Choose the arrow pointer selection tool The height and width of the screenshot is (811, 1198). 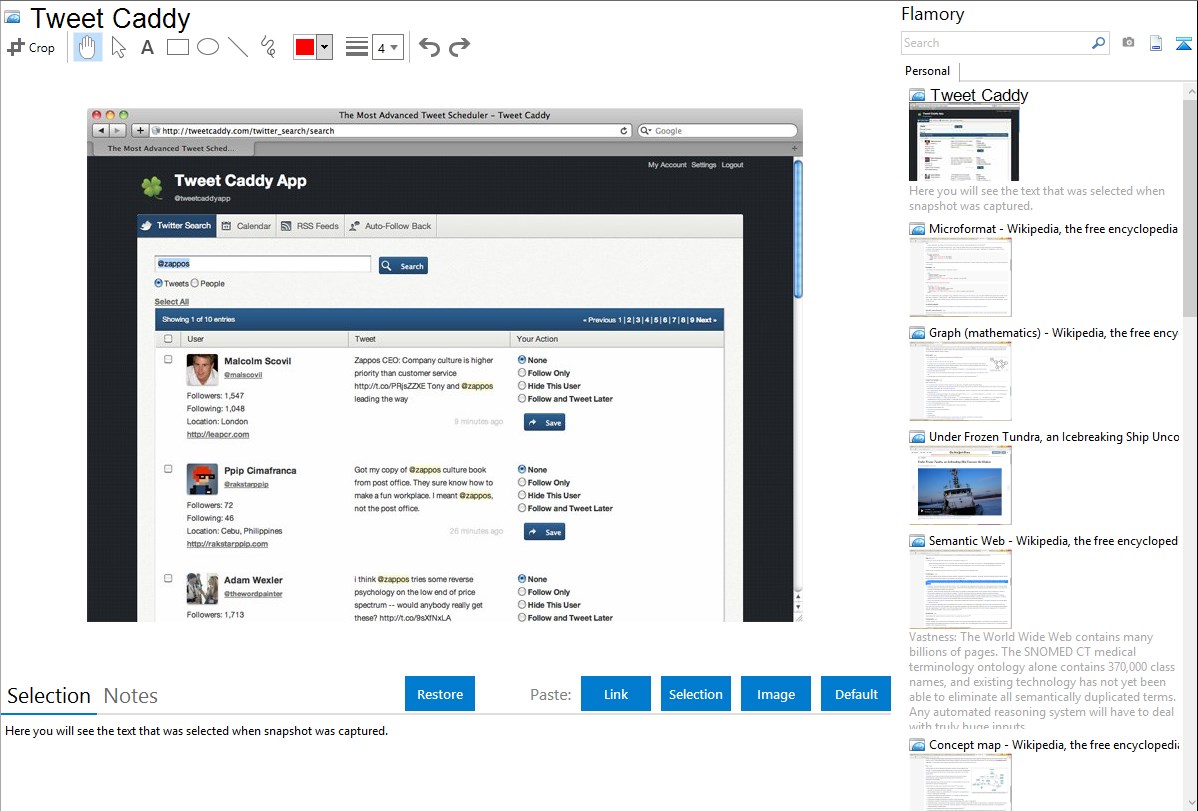pos(118,47)
